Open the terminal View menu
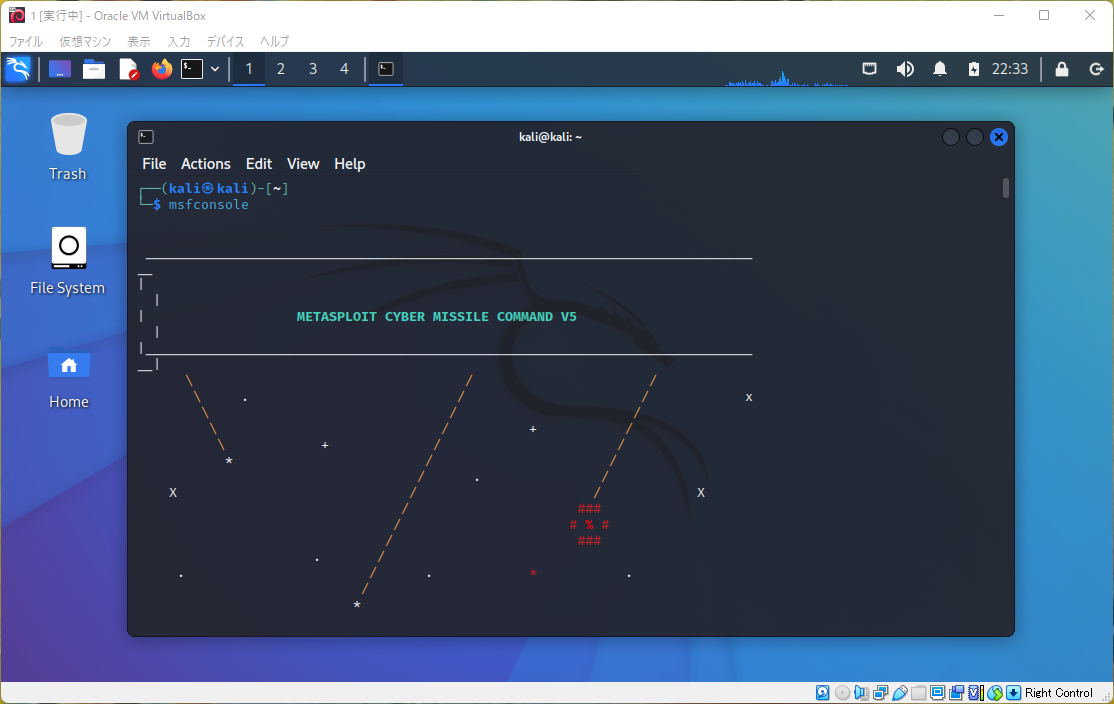This screenshot has height=704, width=1114. [303, 163]
